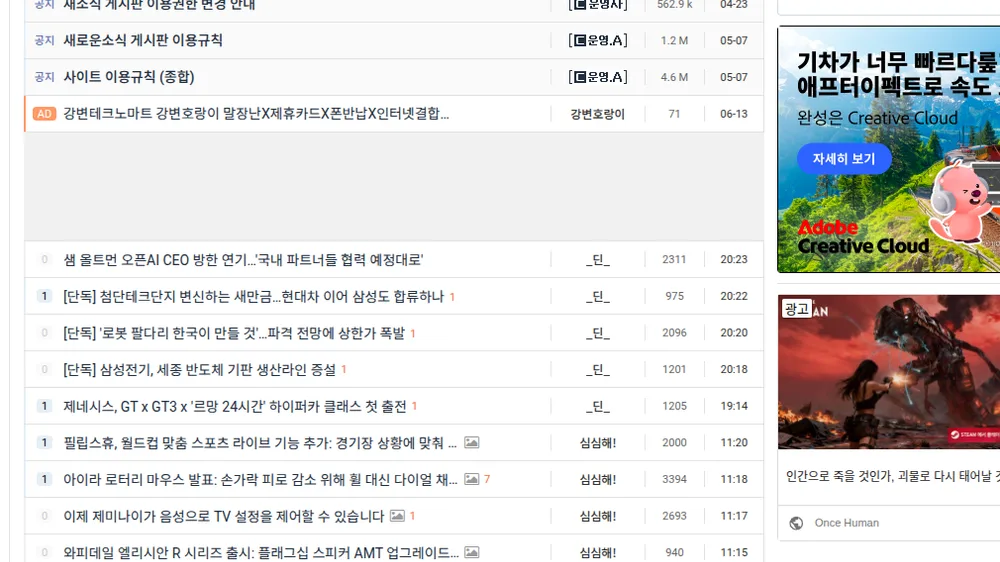Open the 강변호랑이 author profile
1000x562 pixels.
(x=598, y=114)
